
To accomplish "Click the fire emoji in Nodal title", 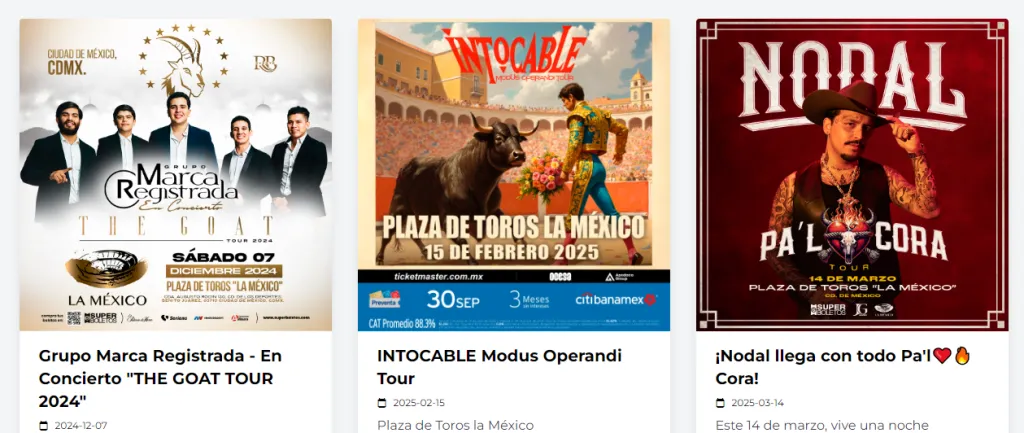I will 962,355.
